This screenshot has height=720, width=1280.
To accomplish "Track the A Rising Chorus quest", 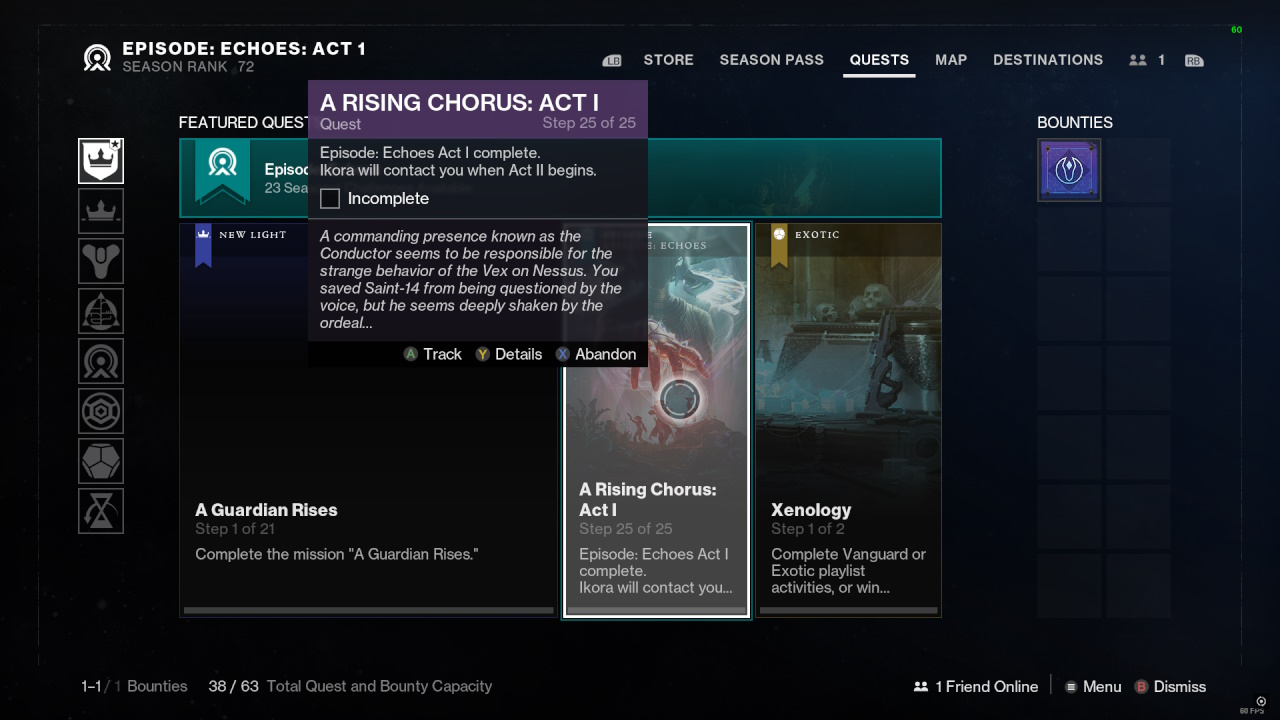I will pos(432,354).
